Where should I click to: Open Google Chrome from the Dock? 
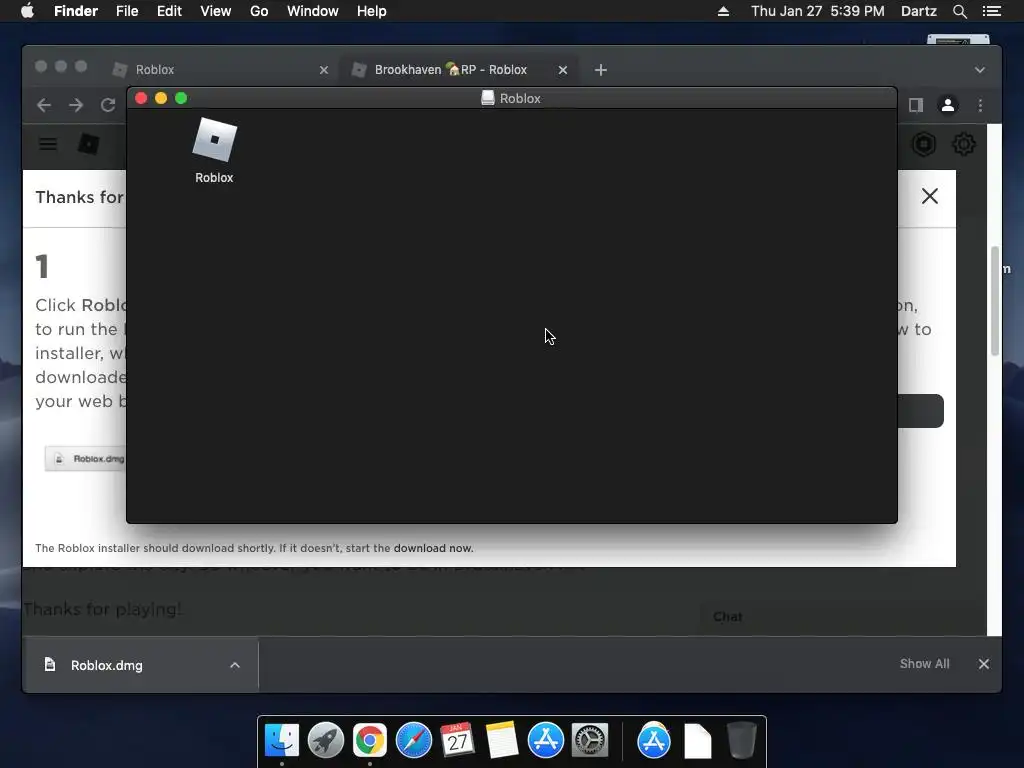point(370,741)
